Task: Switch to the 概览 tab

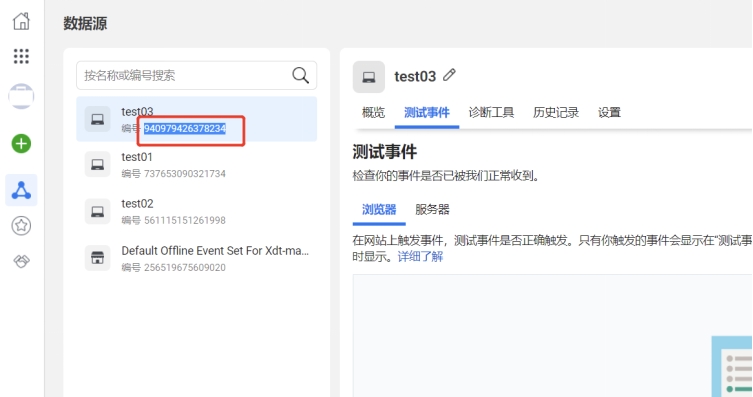Action: pyautogui.click(x=373, y=112)
